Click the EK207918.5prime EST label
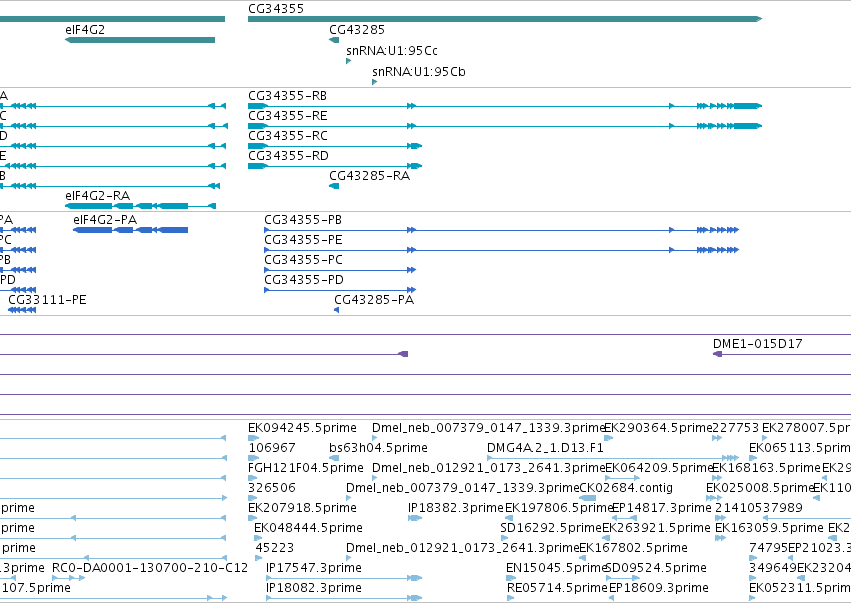This screenshot has width=851, height=603. (302, 508)
